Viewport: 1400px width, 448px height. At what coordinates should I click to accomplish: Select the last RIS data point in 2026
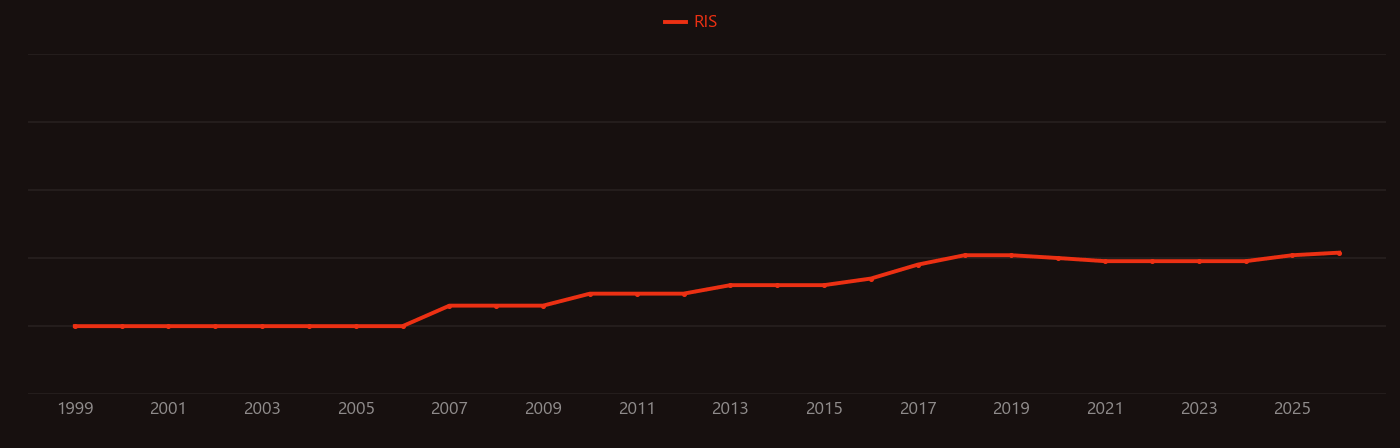click(1339, 253)
